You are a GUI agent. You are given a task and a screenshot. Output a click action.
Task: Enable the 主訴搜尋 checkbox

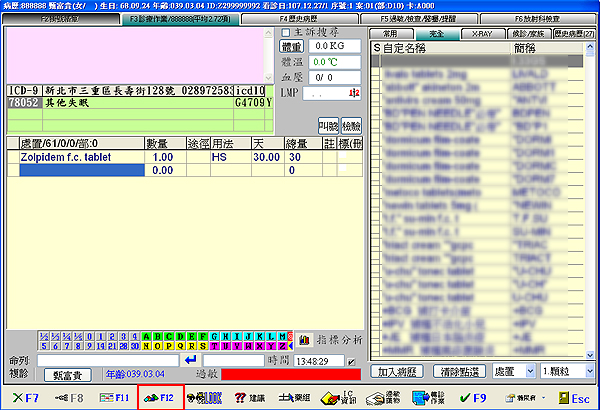click(285, 32)
